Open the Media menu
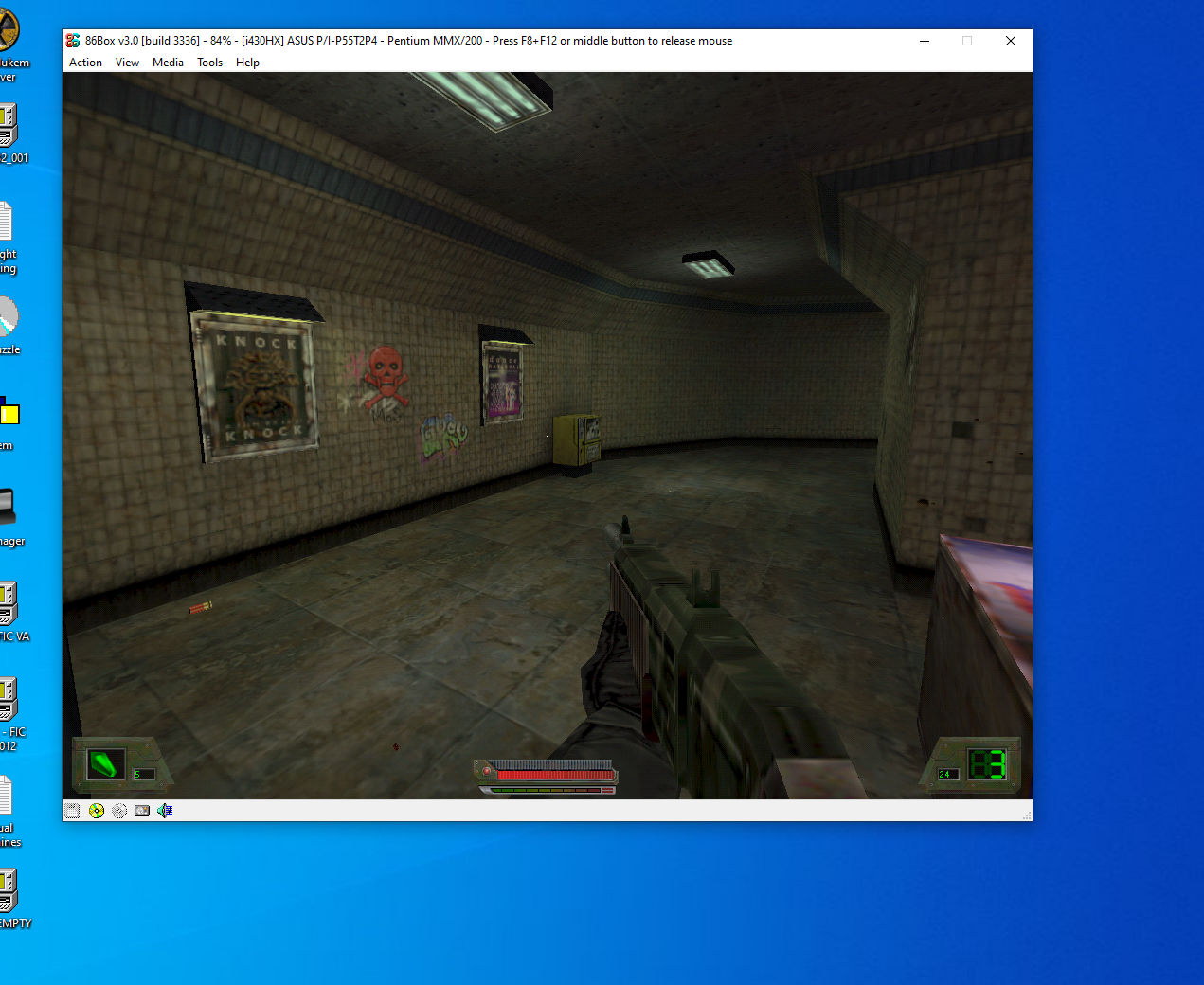 pyautogui.click(x=168, y=63)
